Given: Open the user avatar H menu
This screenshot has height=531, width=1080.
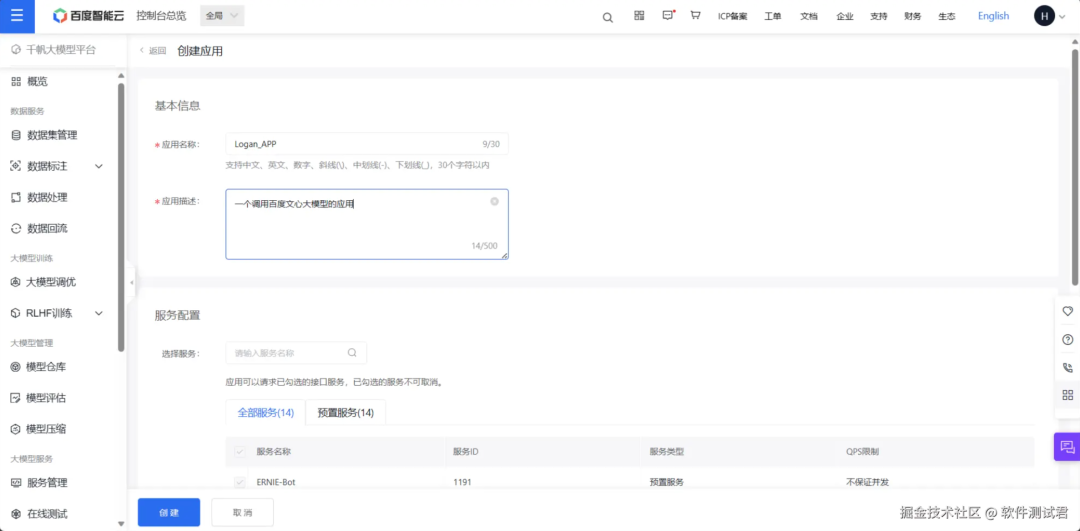Looking at the screenshot, I should [1044, 16].
